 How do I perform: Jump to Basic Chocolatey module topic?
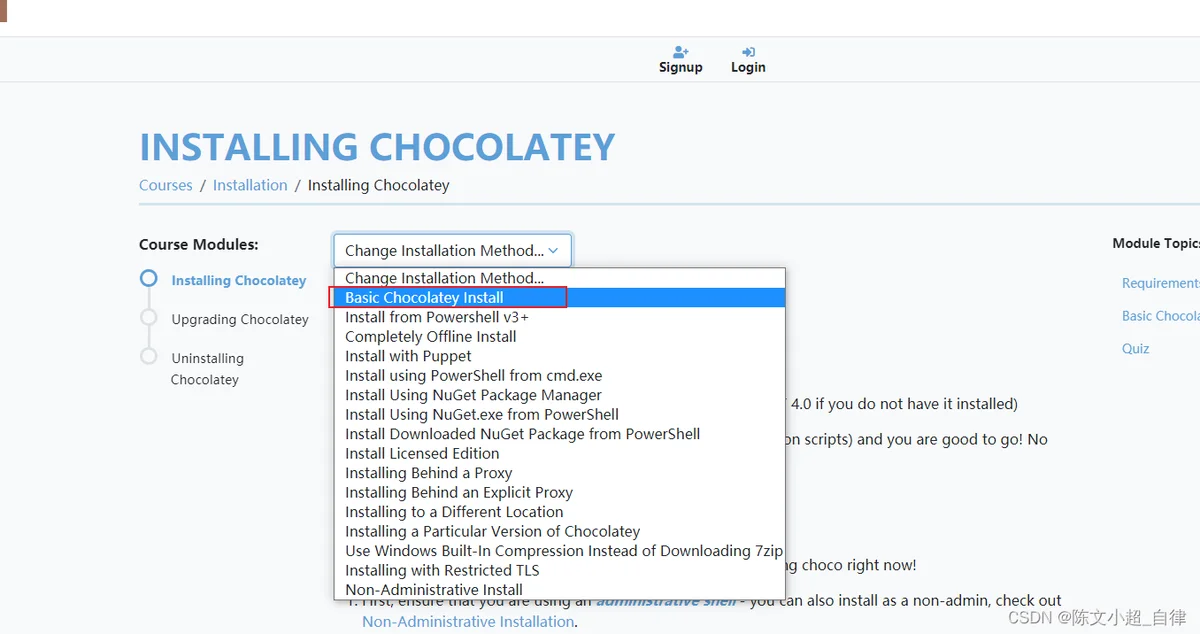pyautogui.click(x=1161, y=316)
